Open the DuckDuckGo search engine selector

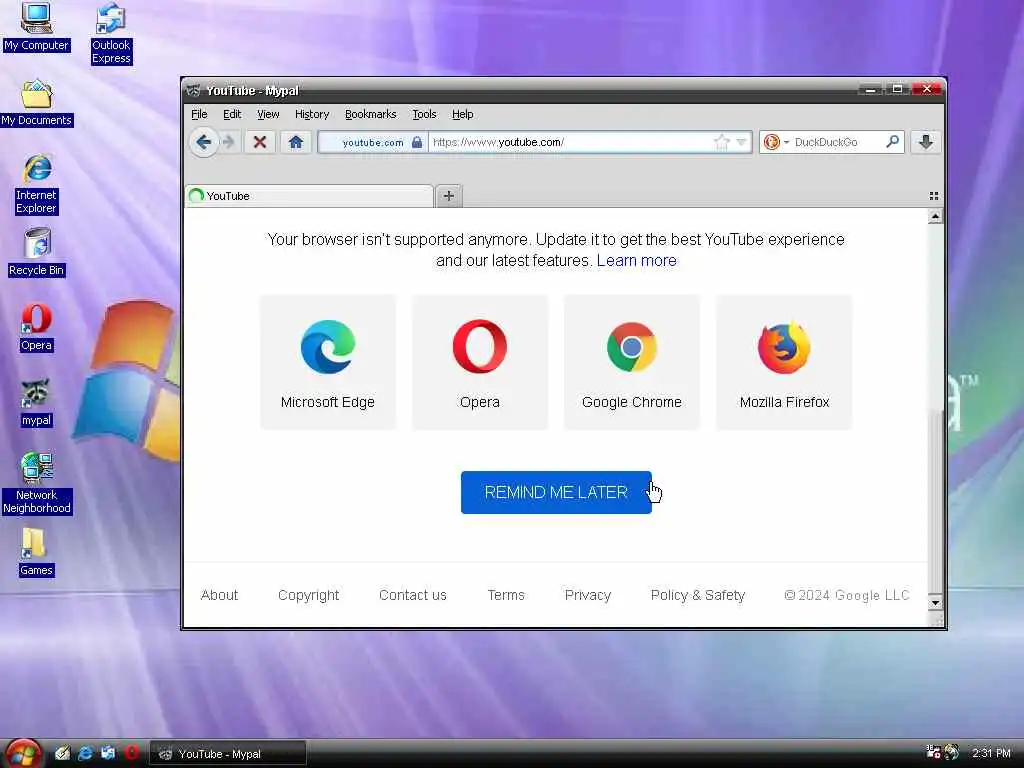tap(776, 142)
